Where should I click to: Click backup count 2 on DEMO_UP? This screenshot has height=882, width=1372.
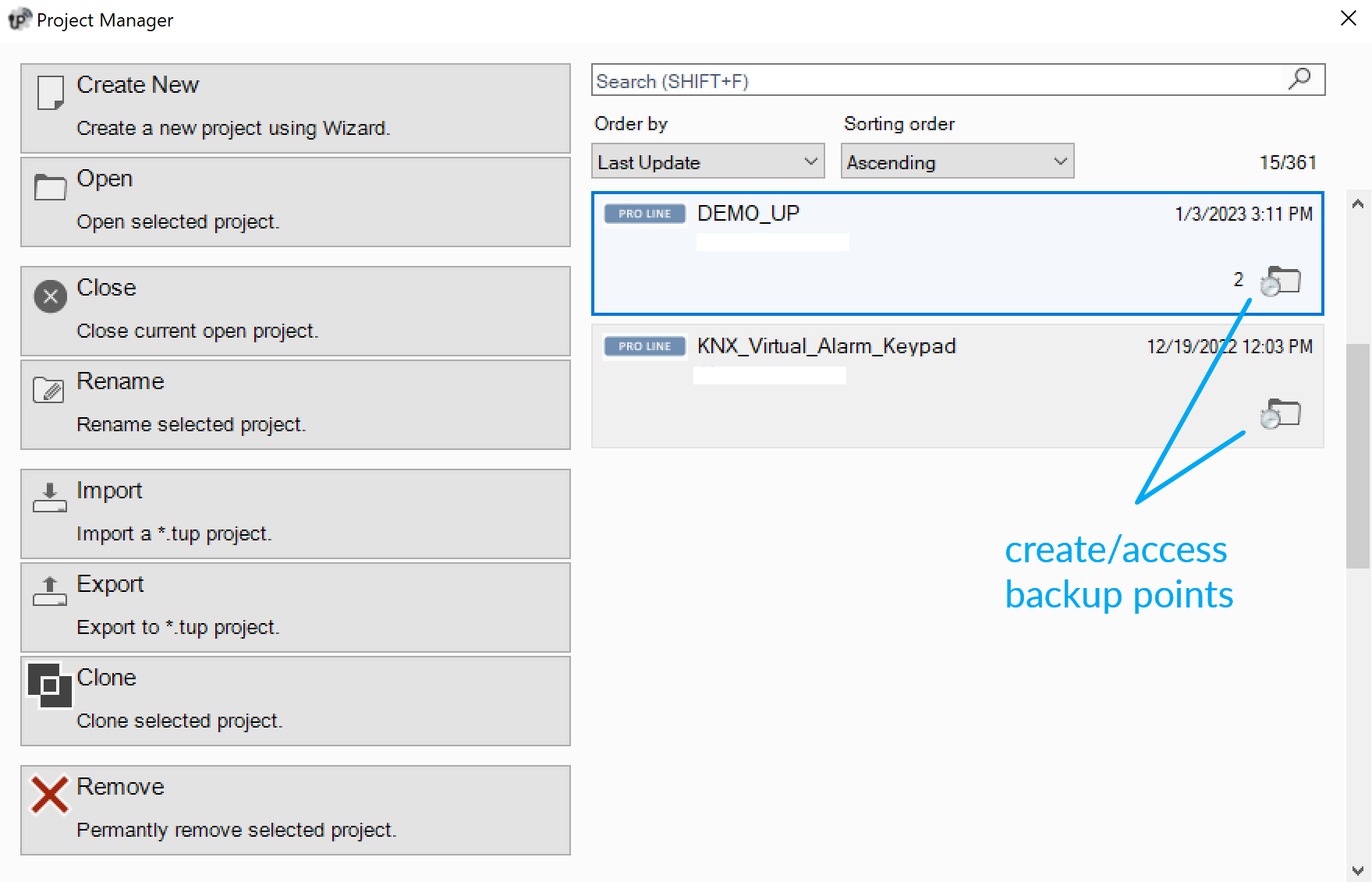[x=1239, y=279]
